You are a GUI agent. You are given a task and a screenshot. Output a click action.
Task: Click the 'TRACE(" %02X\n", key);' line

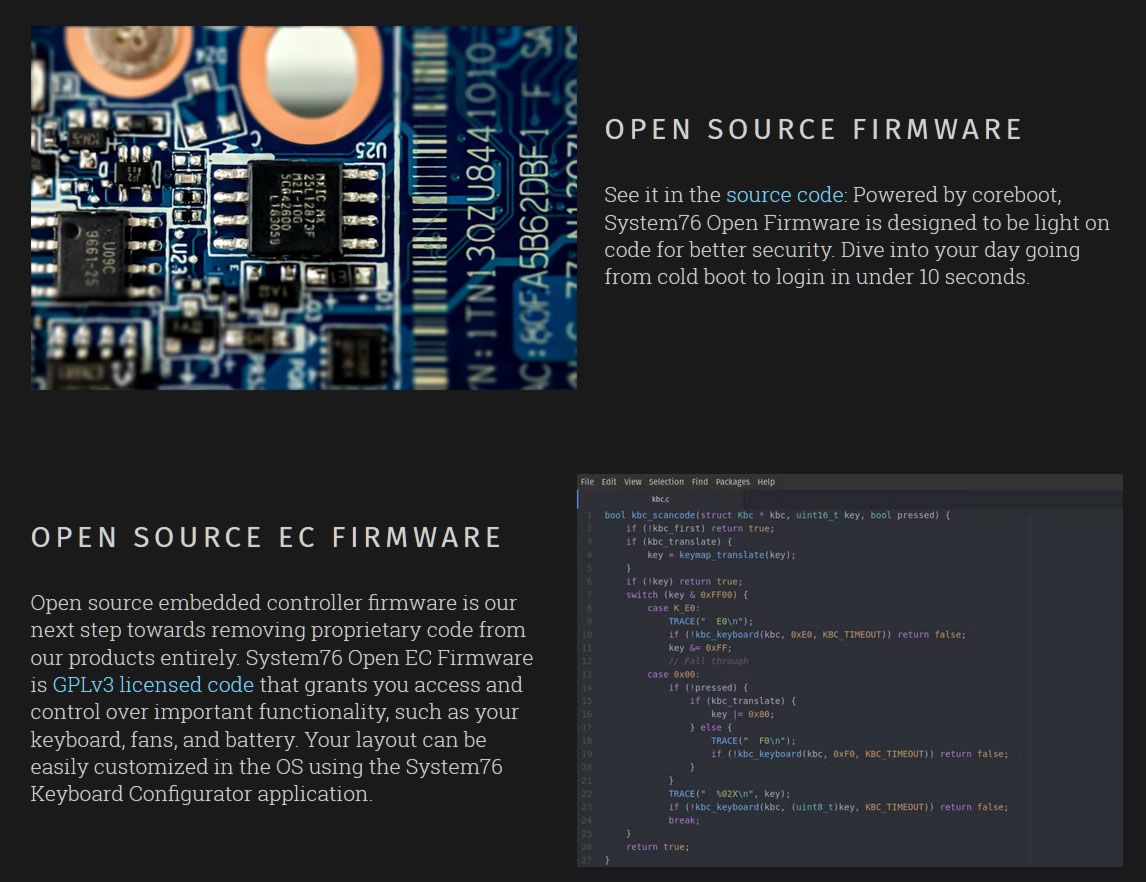point(729,794)
